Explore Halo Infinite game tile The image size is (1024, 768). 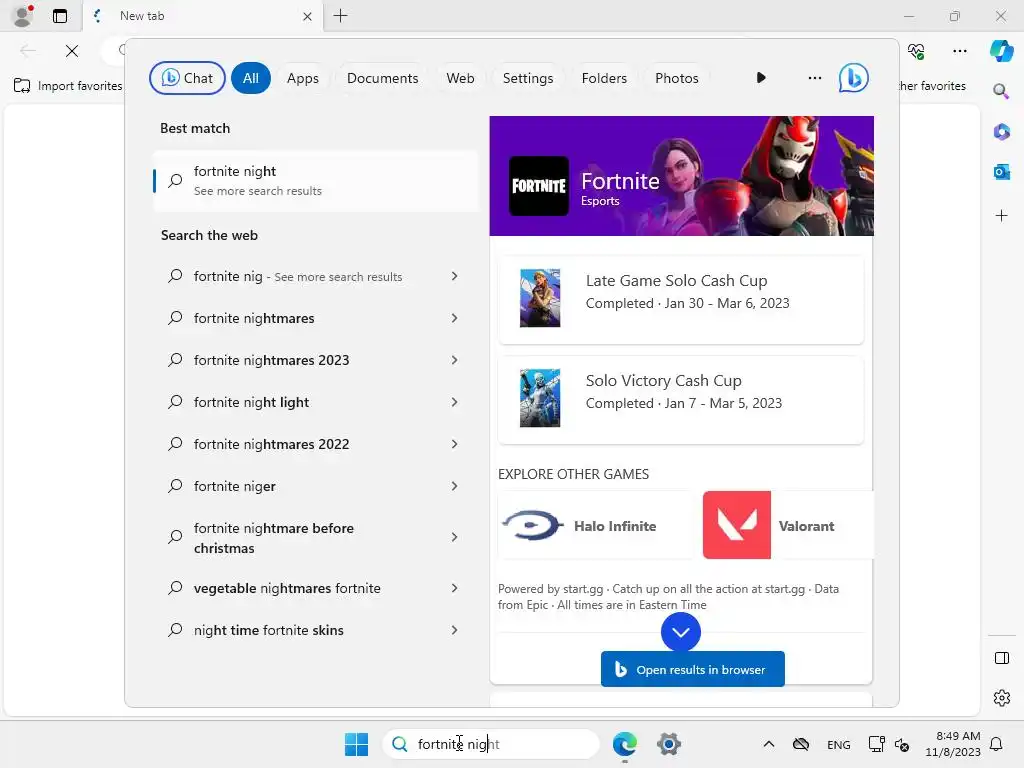pos(594,525)
